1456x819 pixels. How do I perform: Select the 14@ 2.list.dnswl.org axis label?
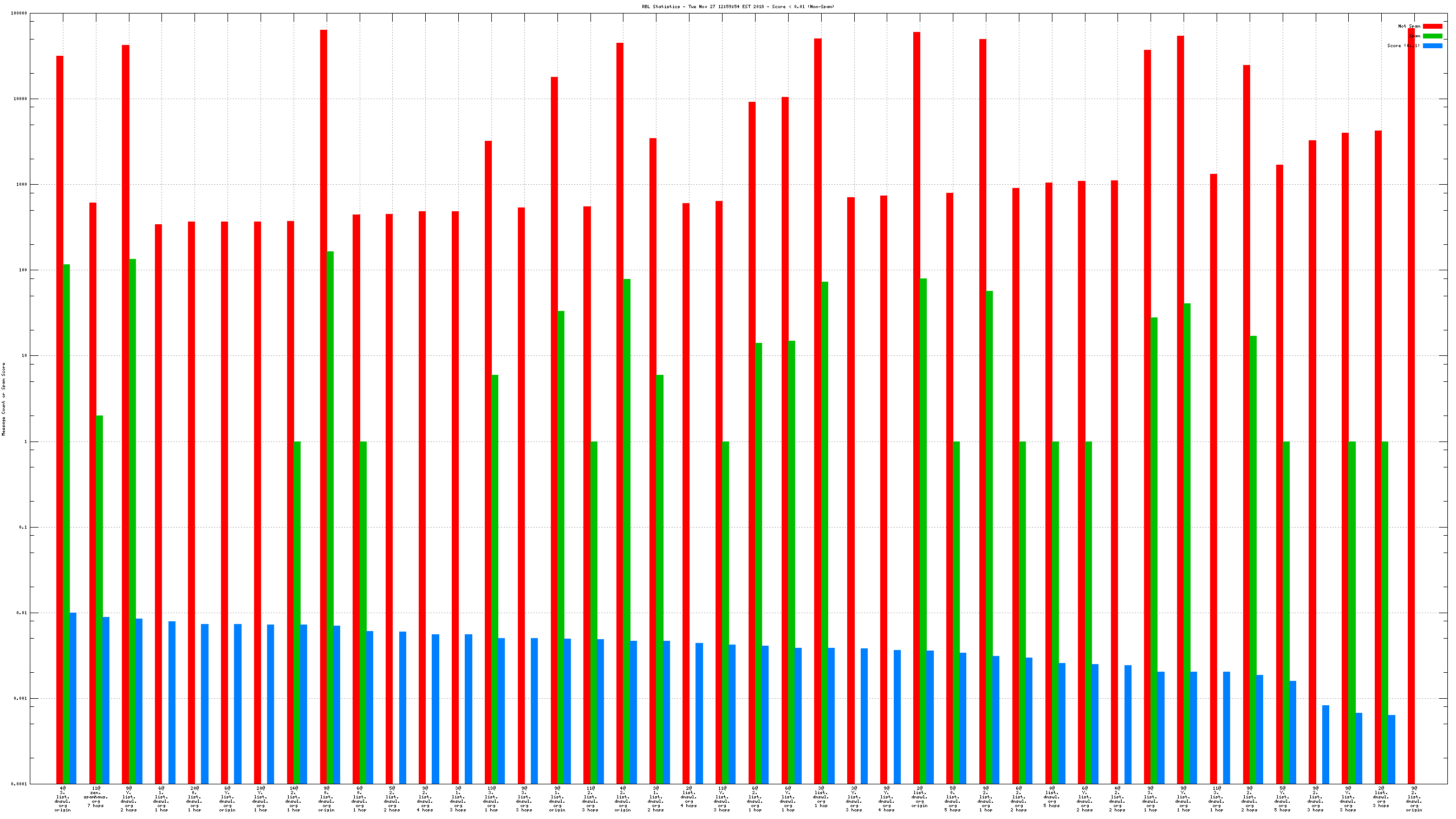[294, 798]
